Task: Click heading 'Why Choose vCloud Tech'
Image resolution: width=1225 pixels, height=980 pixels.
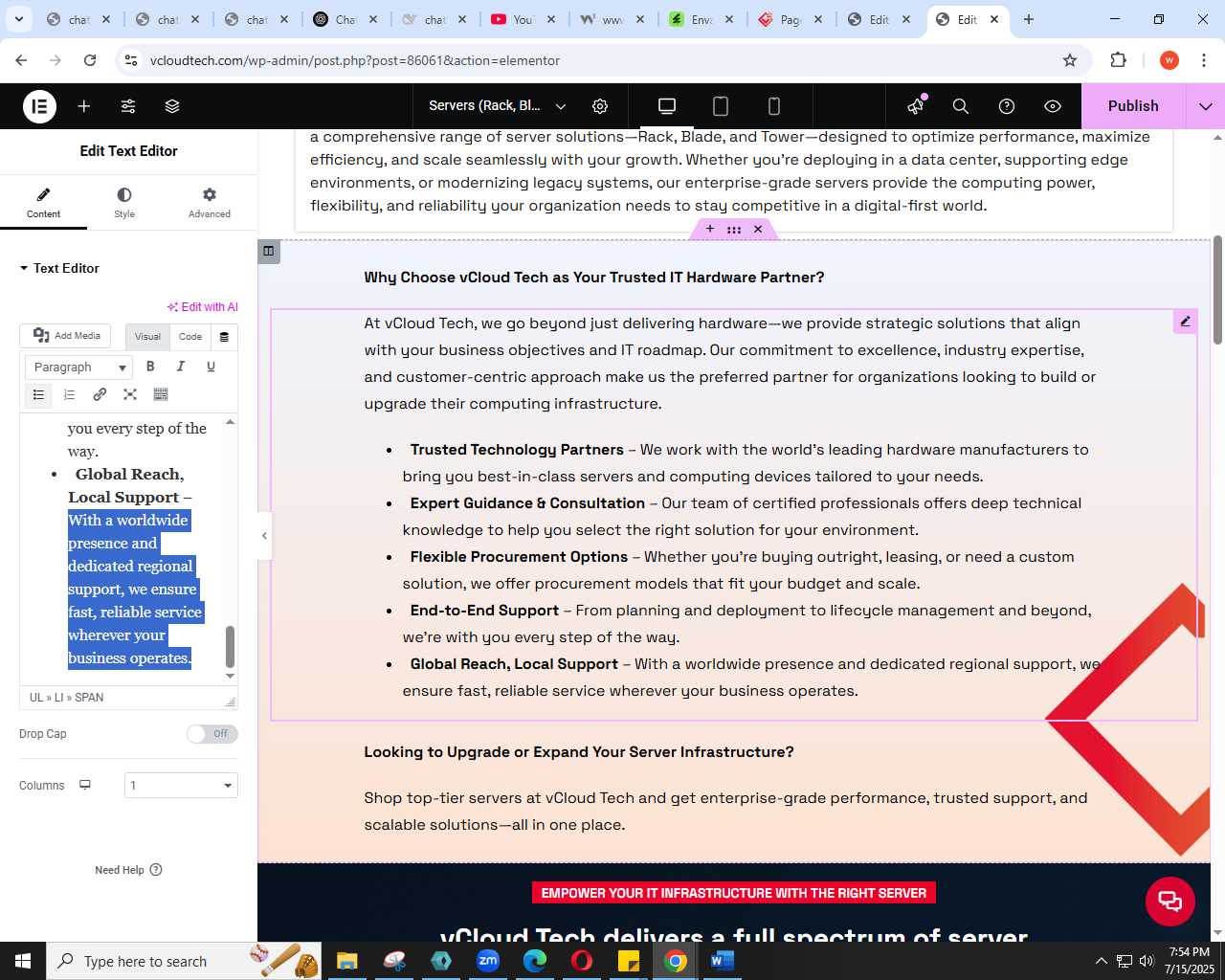Action: [x=593, y=278]
